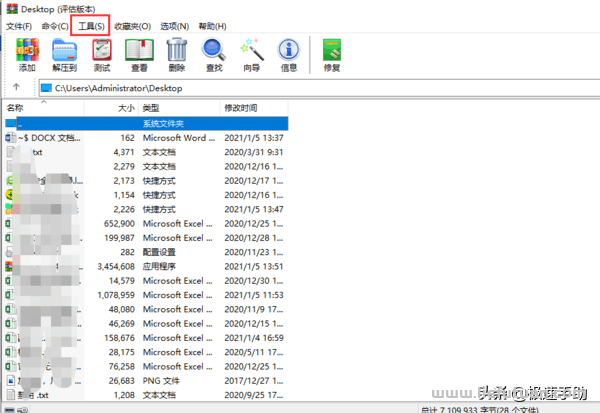
Task: Select the Excel row sized 1,078,959
Action: pyautogui.click(x=147, y=295)
